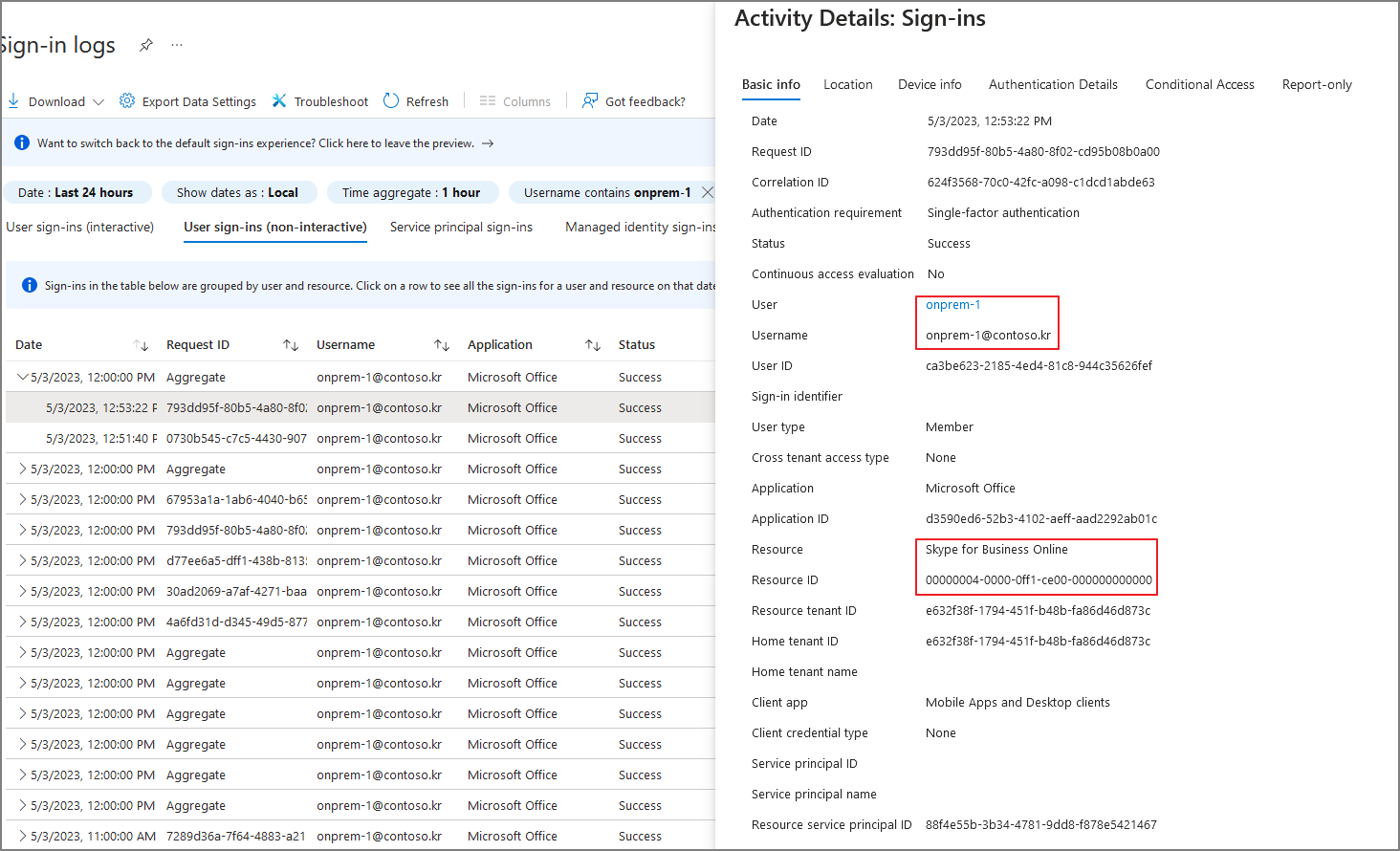Open Managed identity sign-ins tab
The height and width of the screenshot is (851, 1400).
tap(640, 227)
